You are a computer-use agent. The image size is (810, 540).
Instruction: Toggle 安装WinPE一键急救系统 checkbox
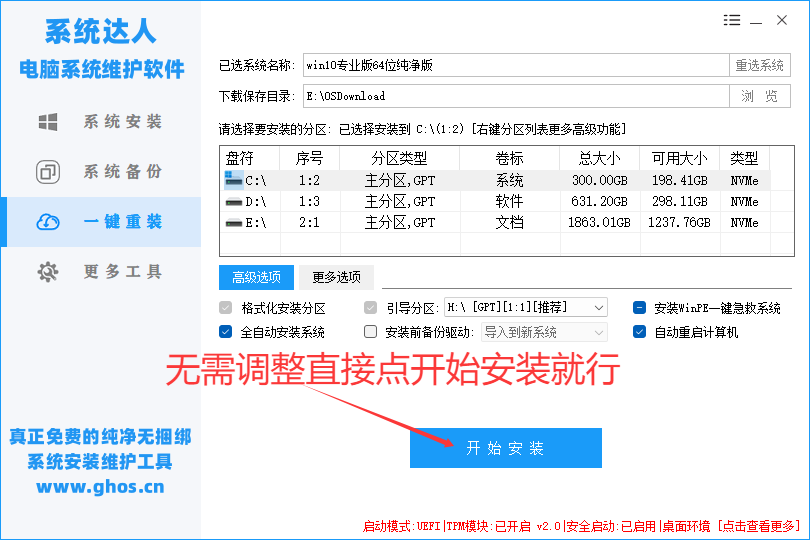[640, 308]
